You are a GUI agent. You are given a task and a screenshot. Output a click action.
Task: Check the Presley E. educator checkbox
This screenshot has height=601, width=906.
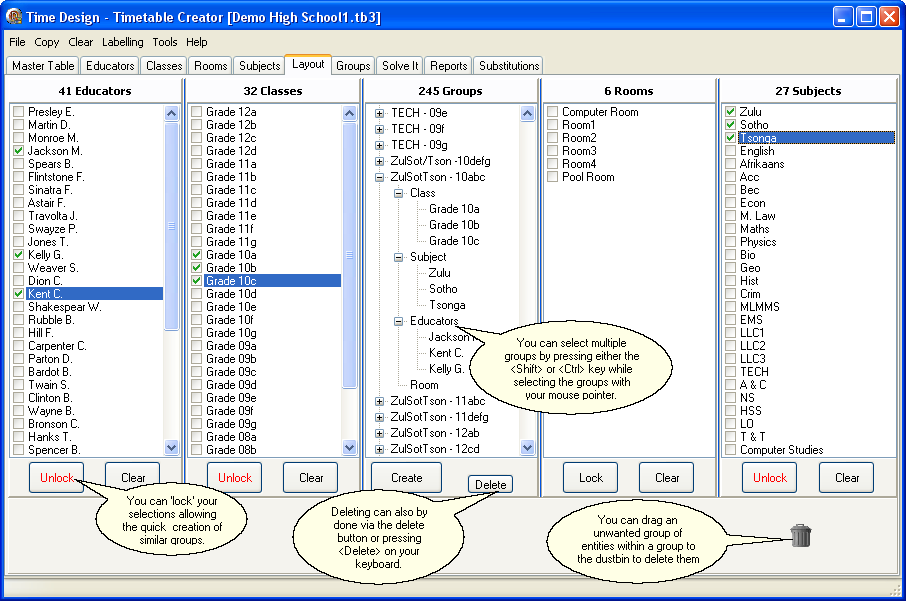pyautogui.click(x=18, y=112)
